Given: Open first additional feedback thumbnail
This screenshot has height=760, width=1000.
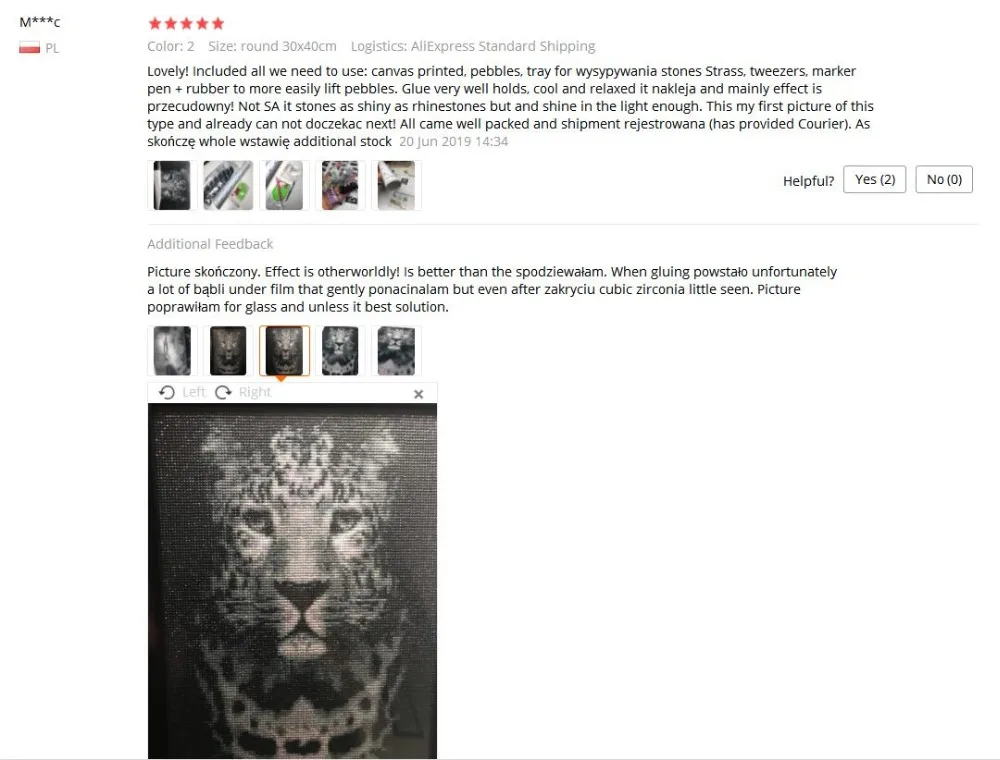Looking at the screenshot, I should (x=172, y=351).
